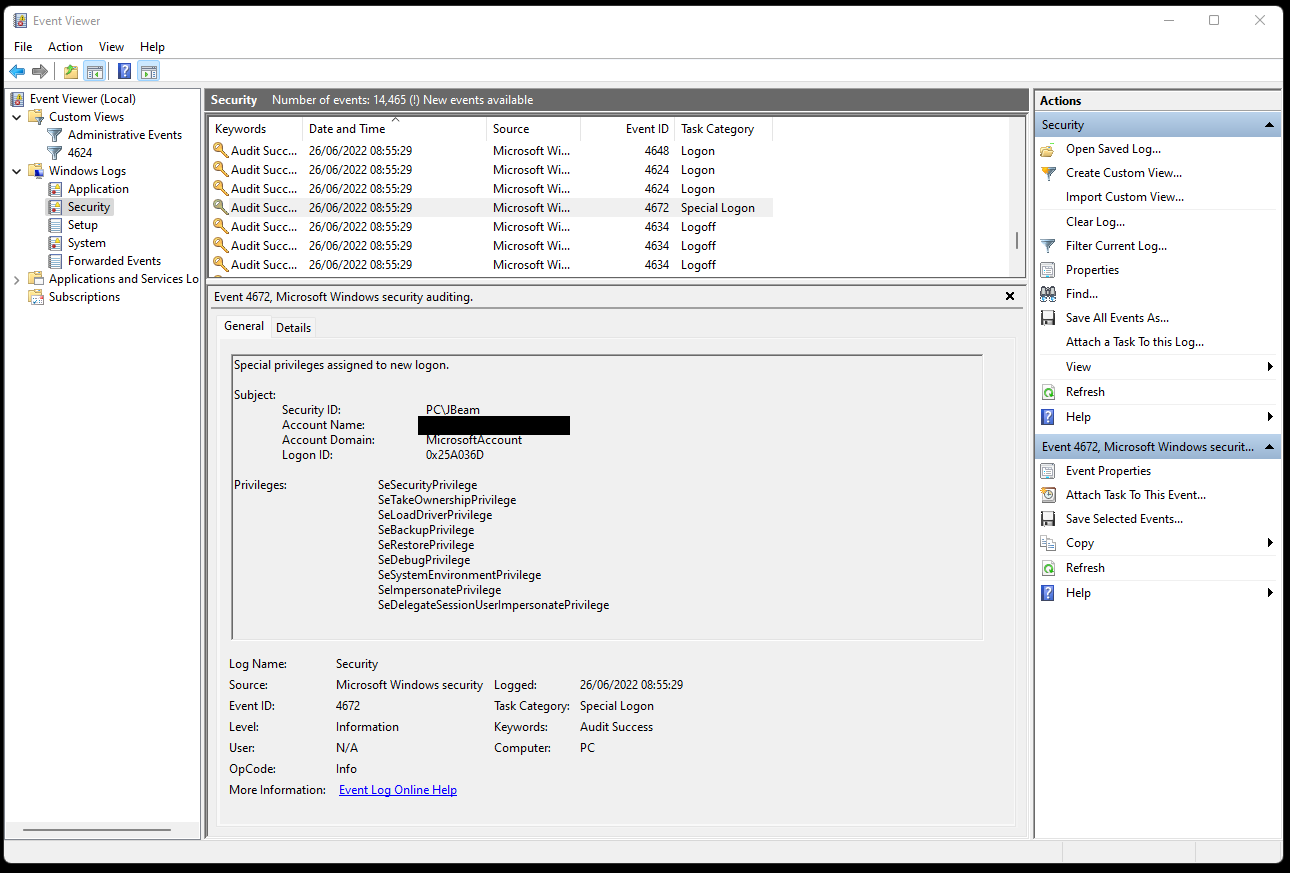The height and width of the screenshot is (873, 1290).
Task: Sort by the Keywords column header
Action: coord(256,129)
